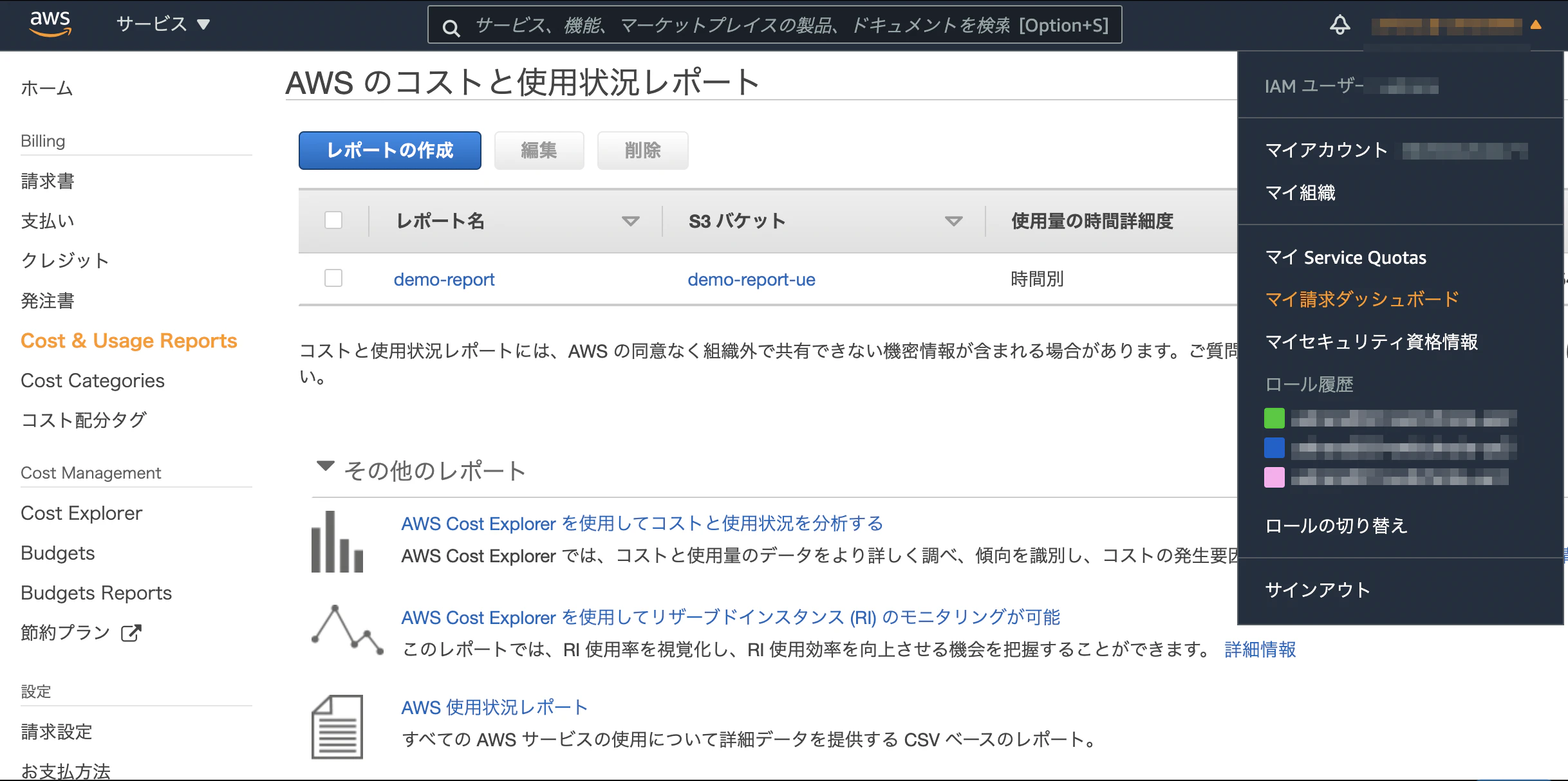Open the demo-report link
The image size is (1568, 781).
[x=444, y=279]
